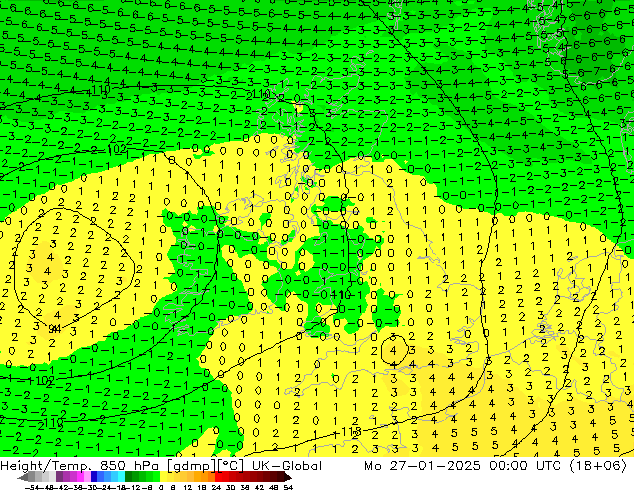The width and height of the screenshot is (634, 490).
Task: Select the "UK-Global" model name text
Action: click(x=287, y=466)
